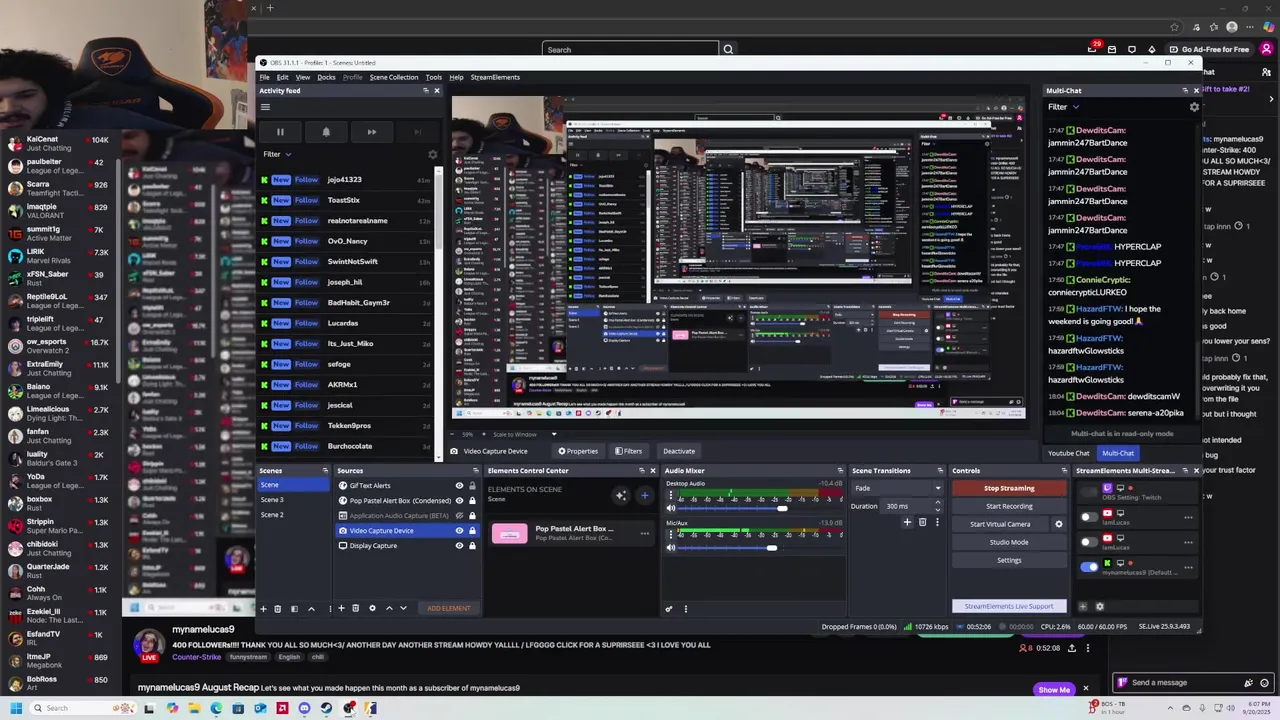Image resolution: width=1280 pixels, height=720 pixels.
Task: Click Start Virtual Camera button
Action: pos(1000,524)
